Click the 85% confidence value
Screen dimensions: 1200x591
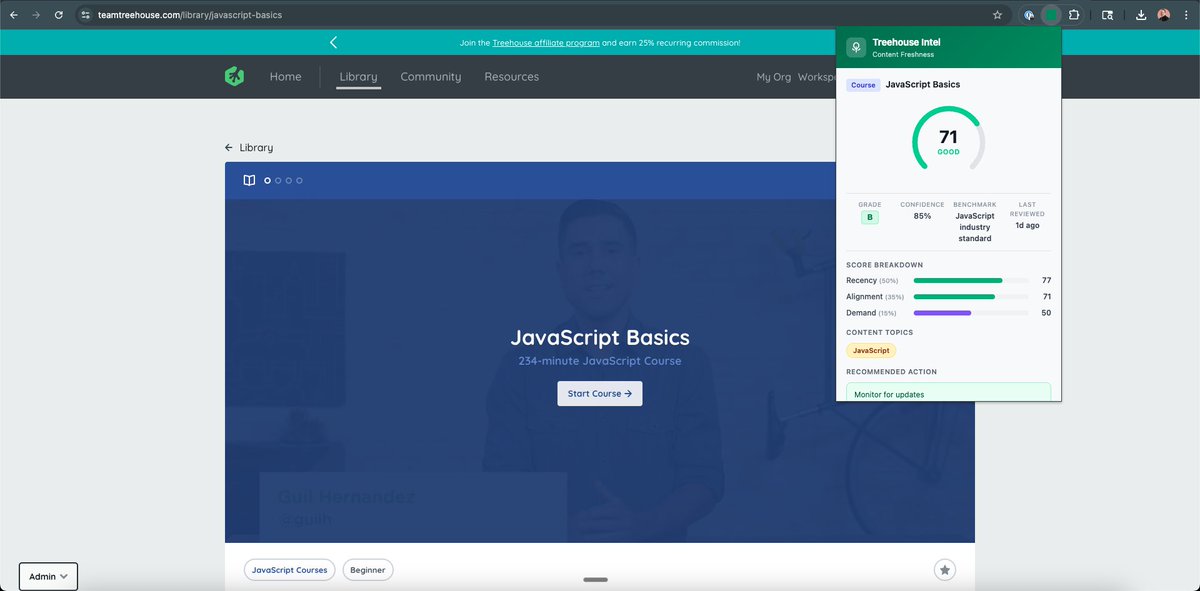click(922, 216)
